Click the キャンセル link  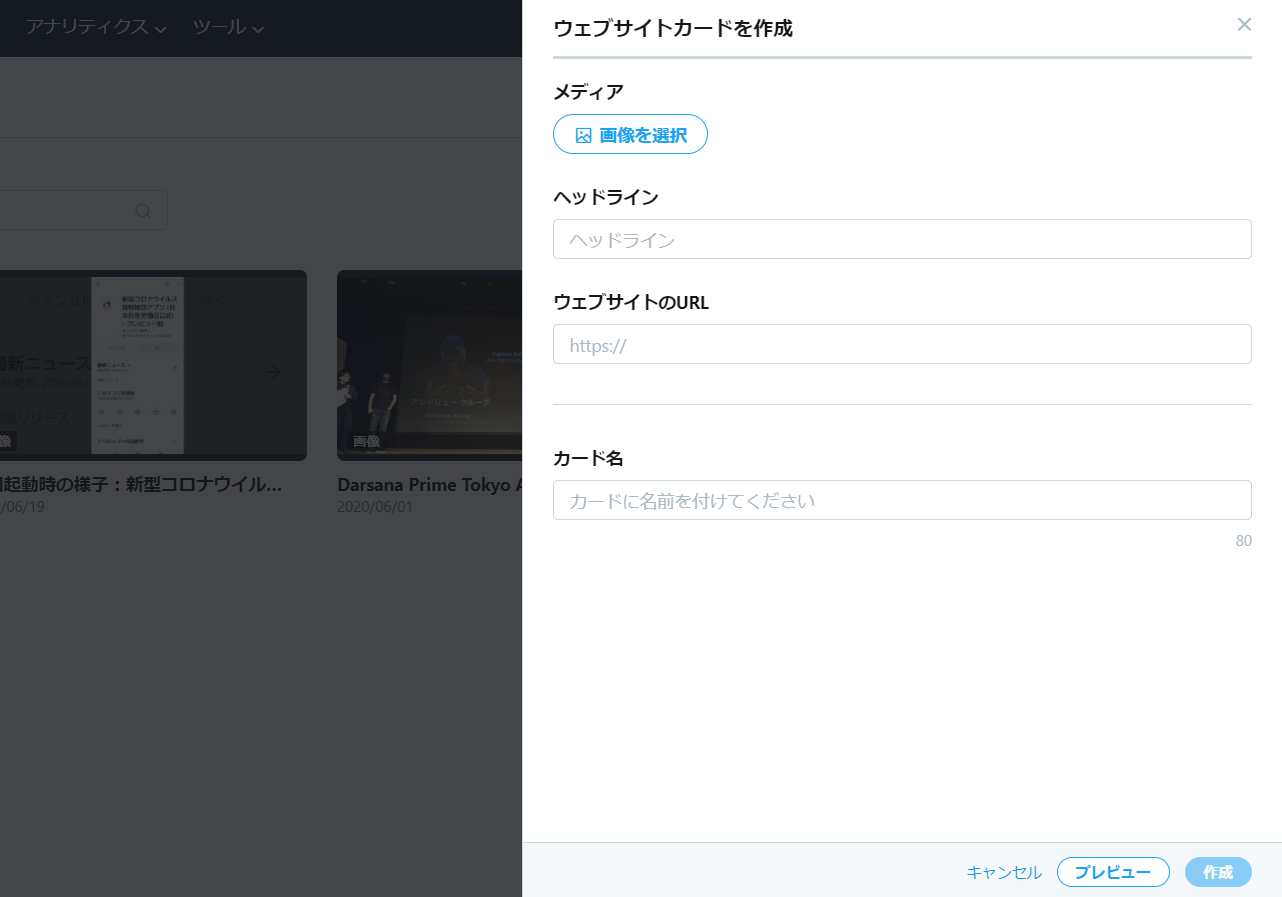(x=1004, y=872)
